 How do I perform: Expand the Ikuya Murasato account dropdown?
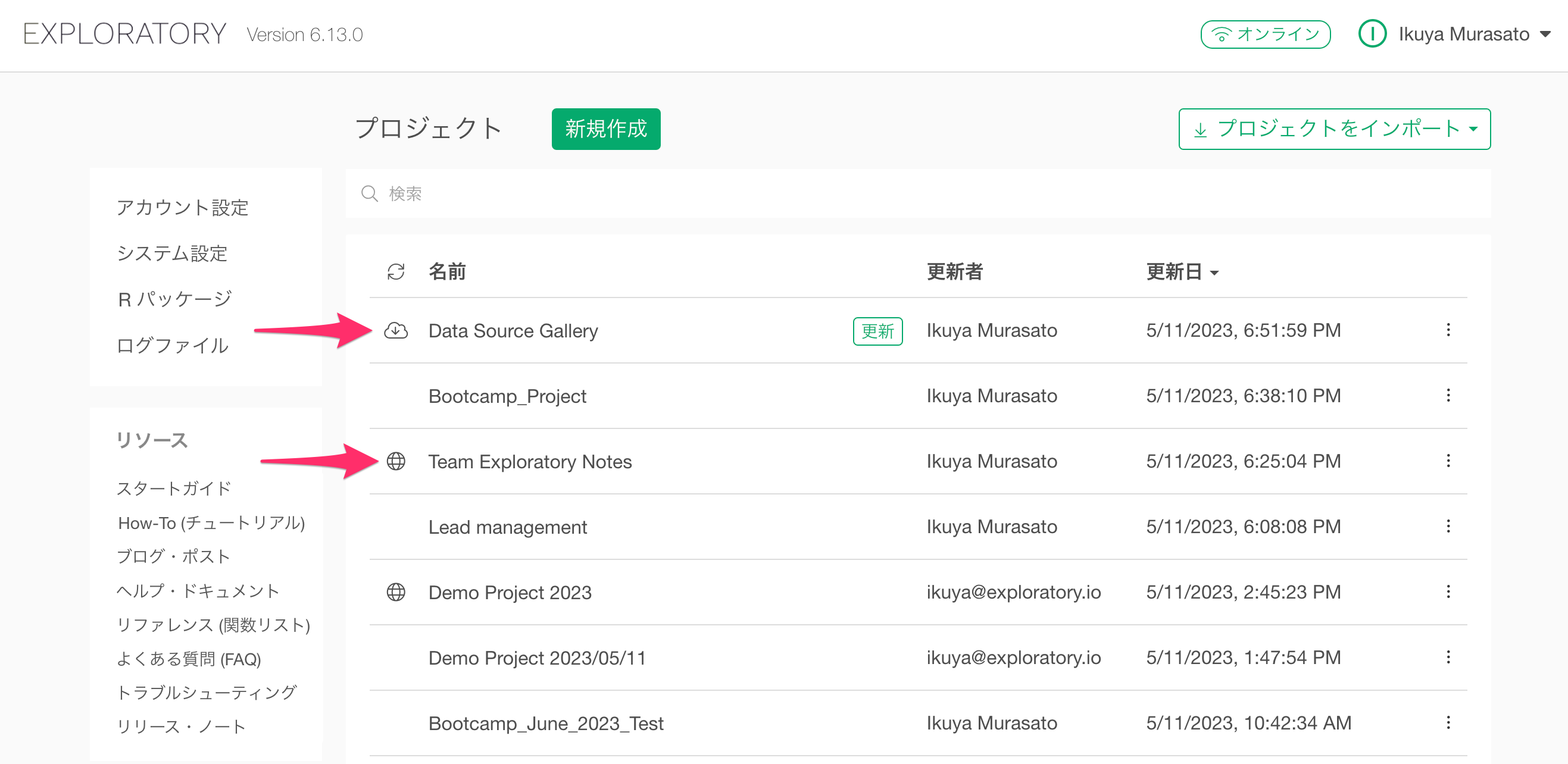pos(1545,34)
